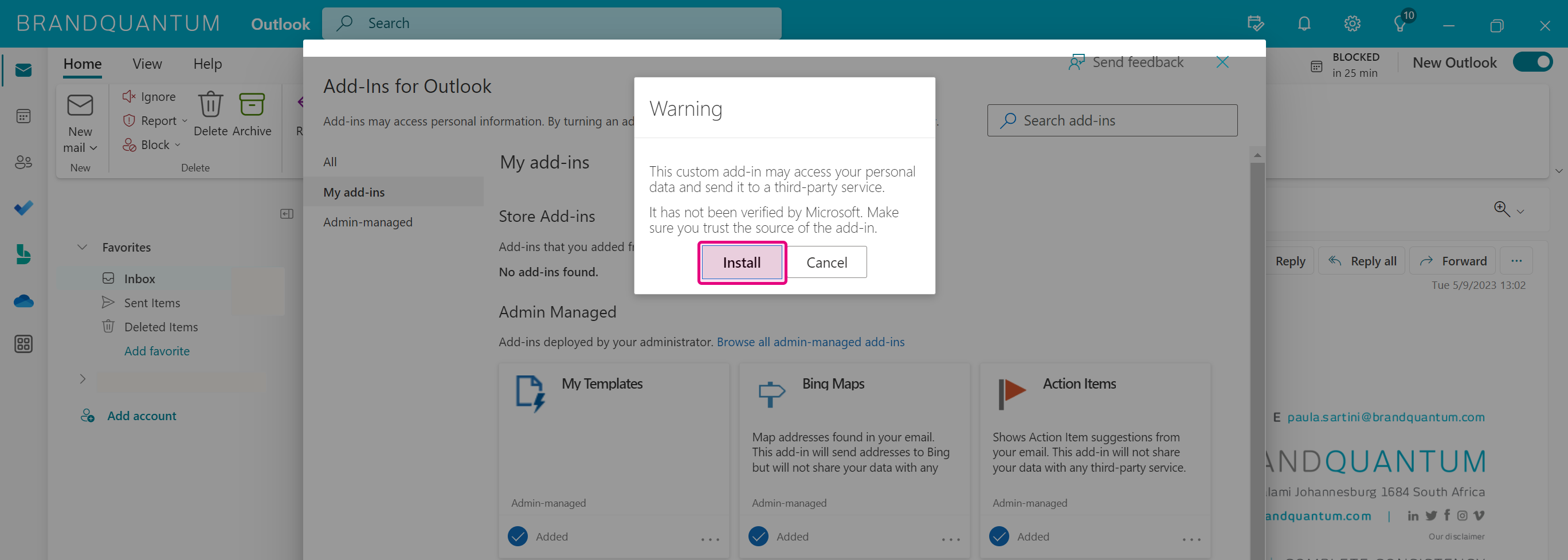Click the LinkedIn icon in signature
This screenshot has width=1568, height=560.
click(x=1413, y=515)
